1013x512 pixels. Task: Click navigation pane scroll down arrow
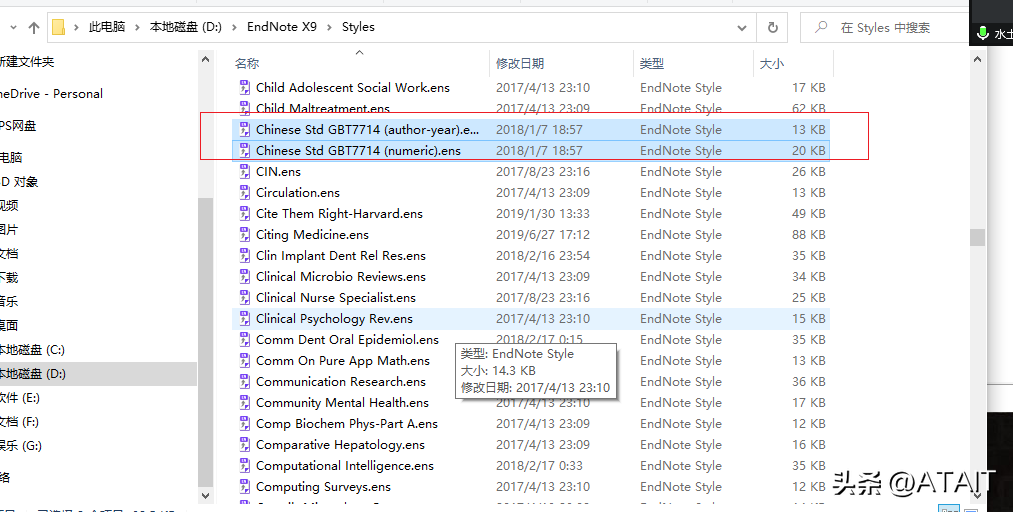pos(205,496)
